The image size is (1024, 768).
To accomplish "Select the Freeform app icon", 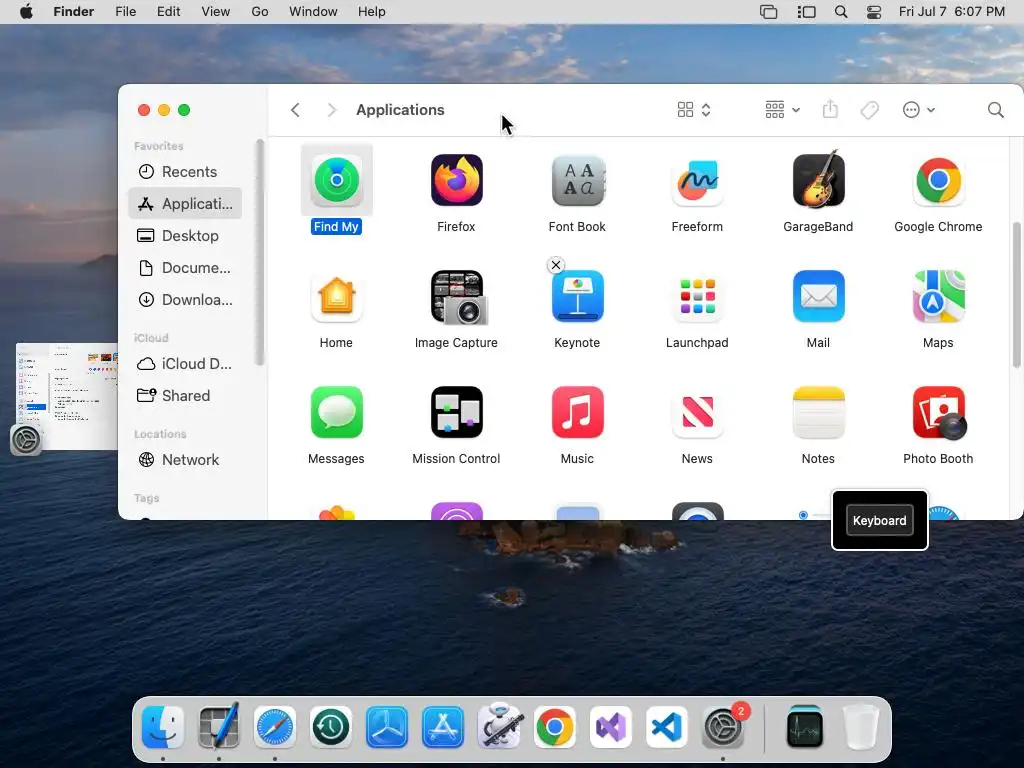I will 697,180.
